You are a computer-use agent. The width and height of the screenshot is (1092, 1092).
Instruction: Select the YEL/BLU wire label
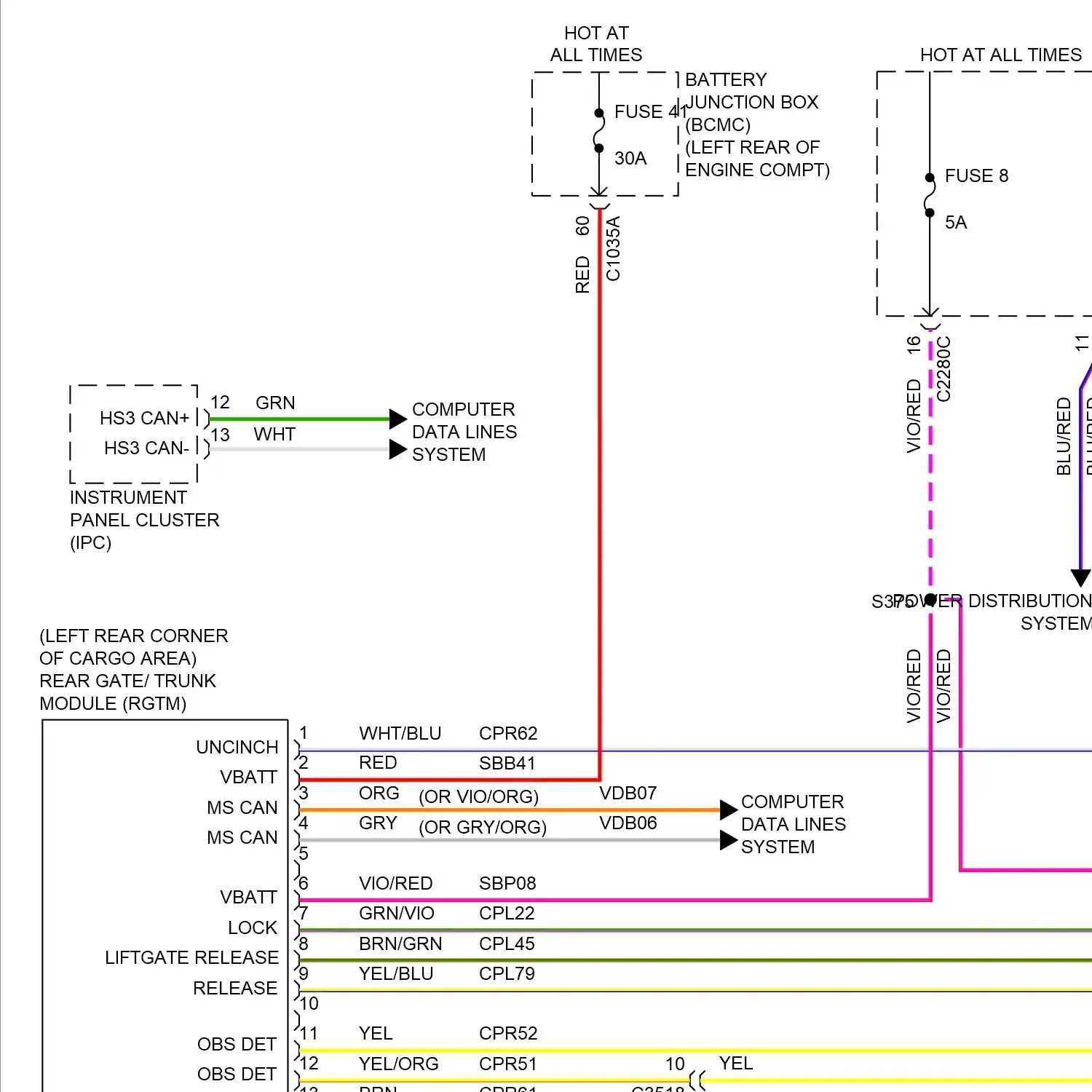pyautogui.click(x=396, y=973)
